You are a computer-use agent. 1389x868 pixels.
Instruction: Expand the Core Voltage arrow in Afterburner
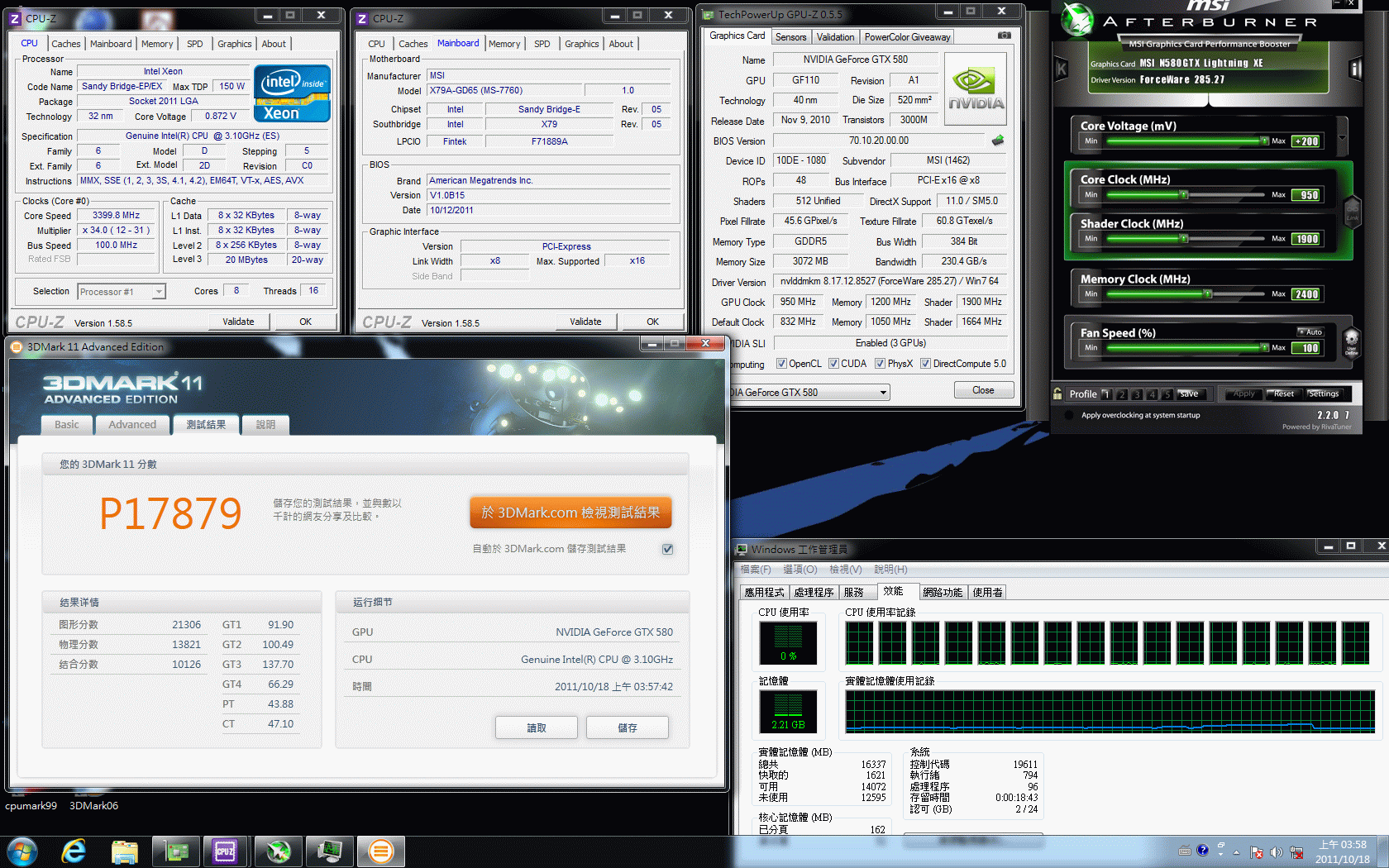[1342, 138]
